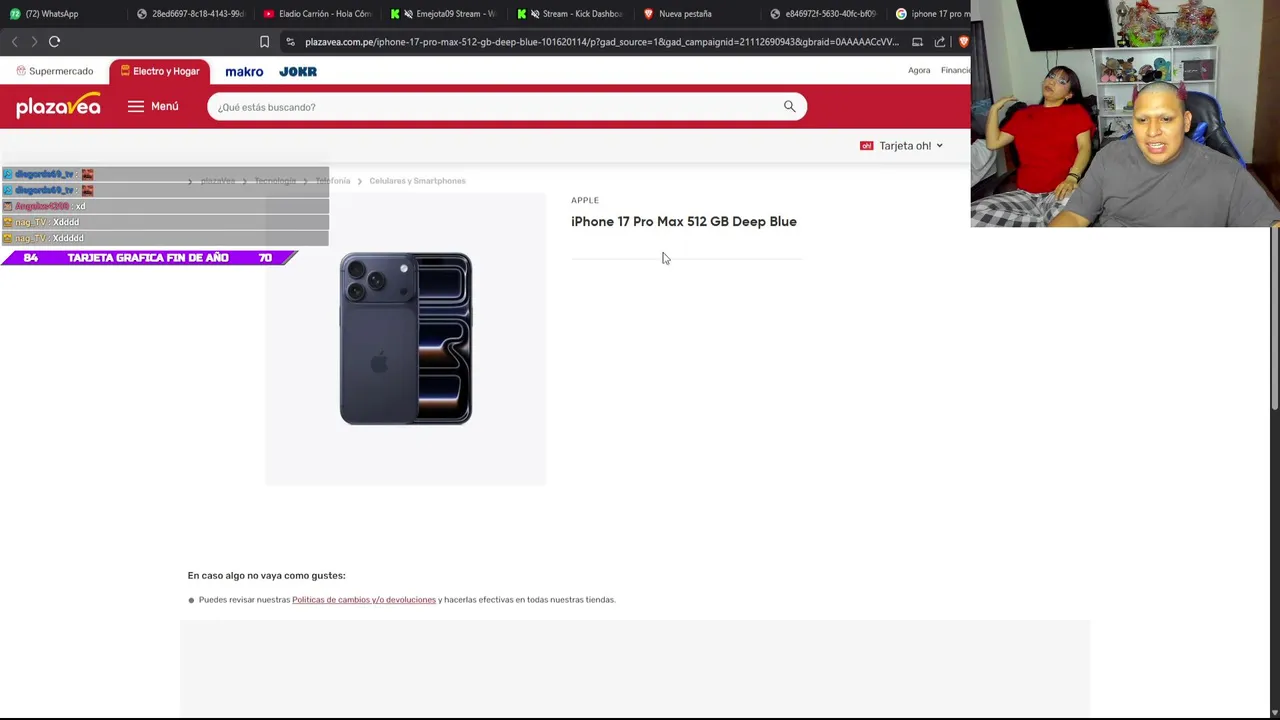
Task: Select the Electro y Hogar section
Action: point(160,71)
